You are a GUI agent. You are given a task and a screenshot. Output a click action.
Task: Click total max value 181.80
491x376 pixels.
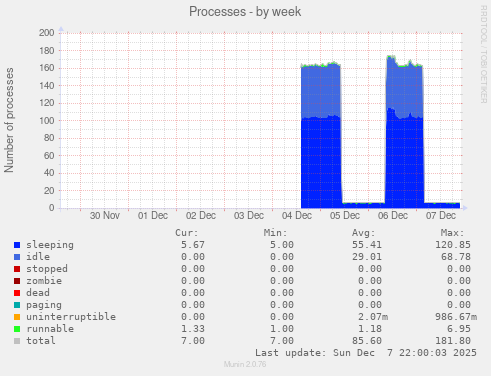pos(453,341)
